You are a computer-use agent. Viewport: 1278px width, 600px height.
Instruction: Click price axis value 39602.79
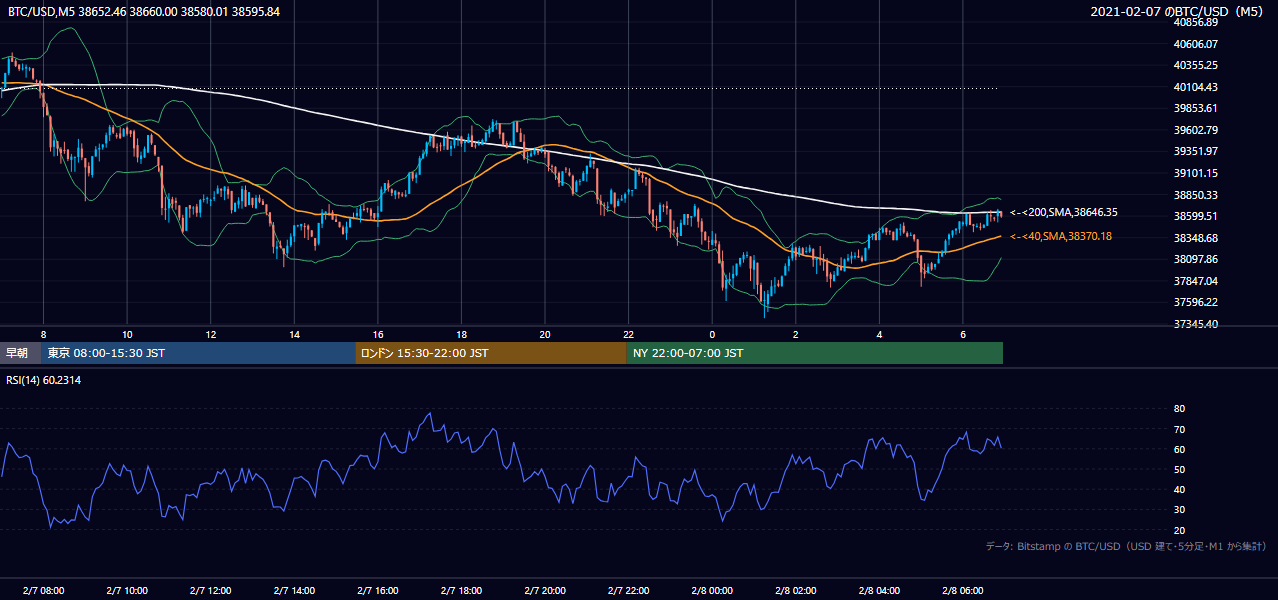tap(1195, 130)
